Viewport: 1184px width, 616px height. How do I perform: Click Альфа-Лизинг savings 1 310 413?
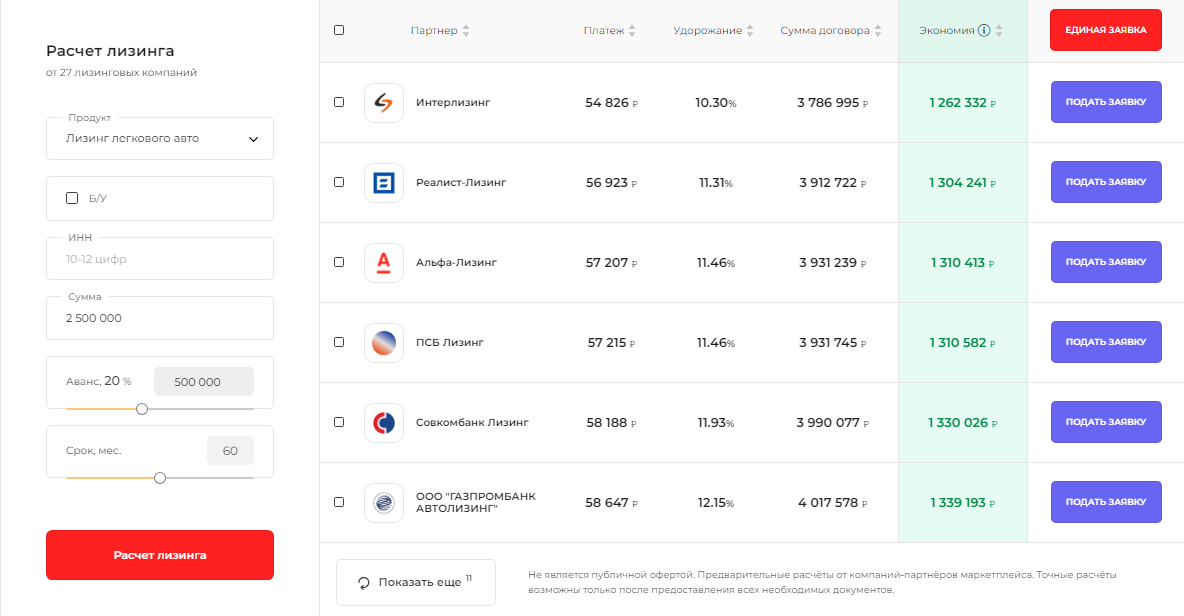tap(963, 263)
